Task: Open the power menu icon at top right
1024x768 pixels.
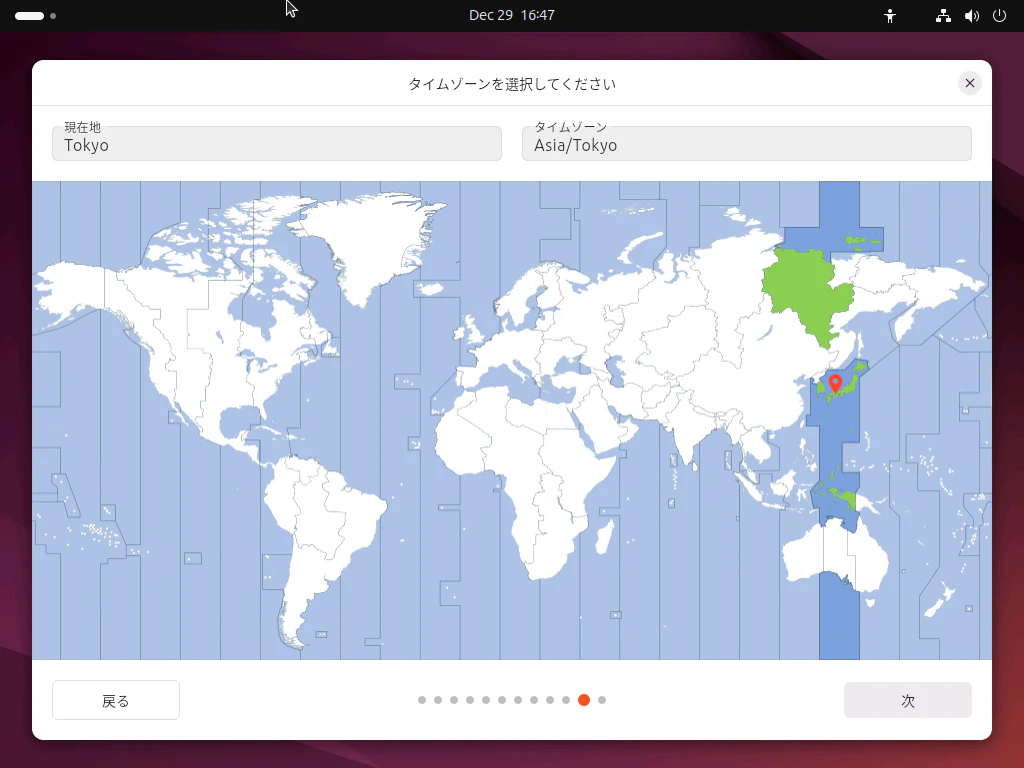Action: [x=997, y=15]
